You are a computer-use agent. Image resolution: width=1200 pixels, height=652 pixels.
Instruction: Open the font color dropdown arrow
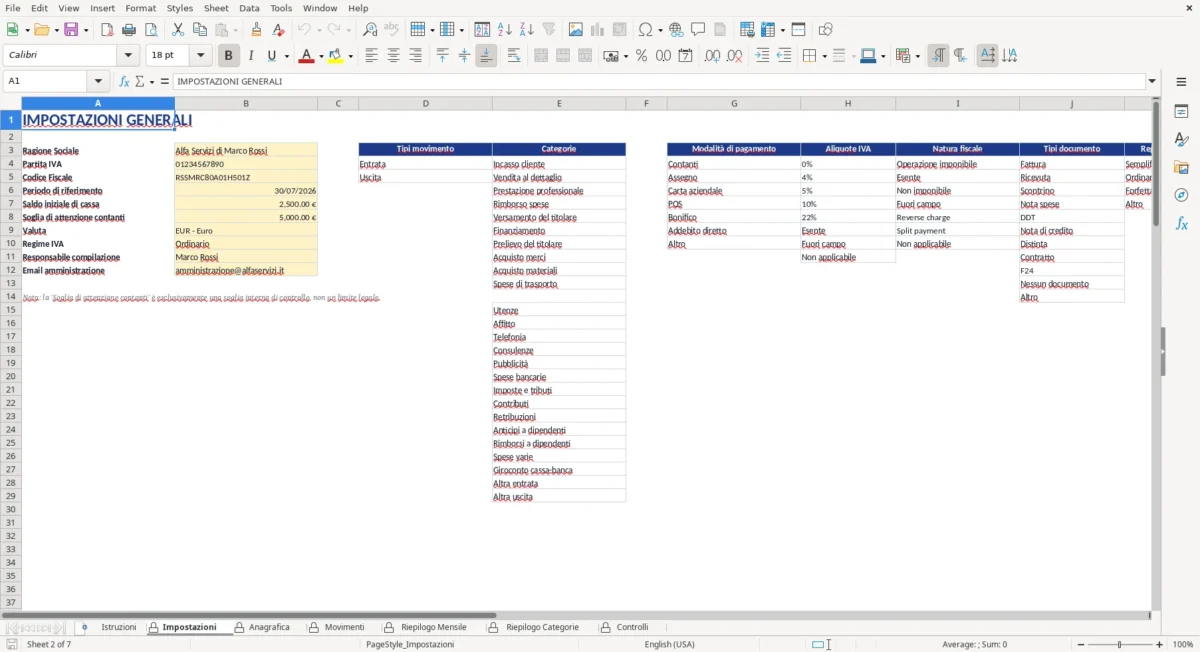pyautogui.click(x=320, y=56)
